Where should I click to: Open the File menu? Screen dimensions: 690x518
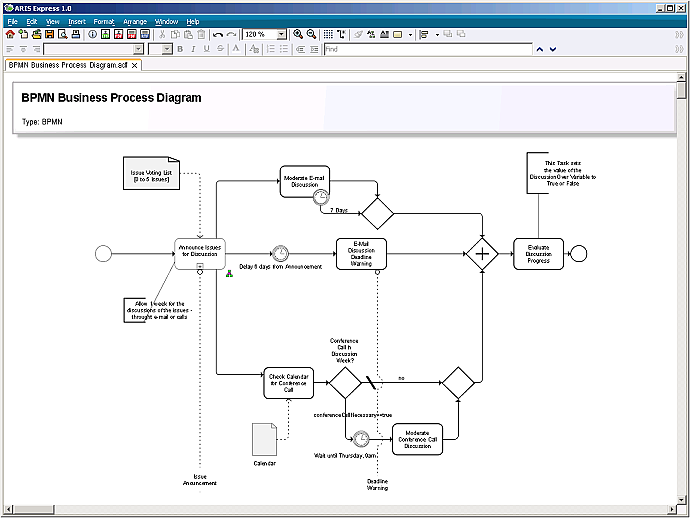(x=12, y=22)
